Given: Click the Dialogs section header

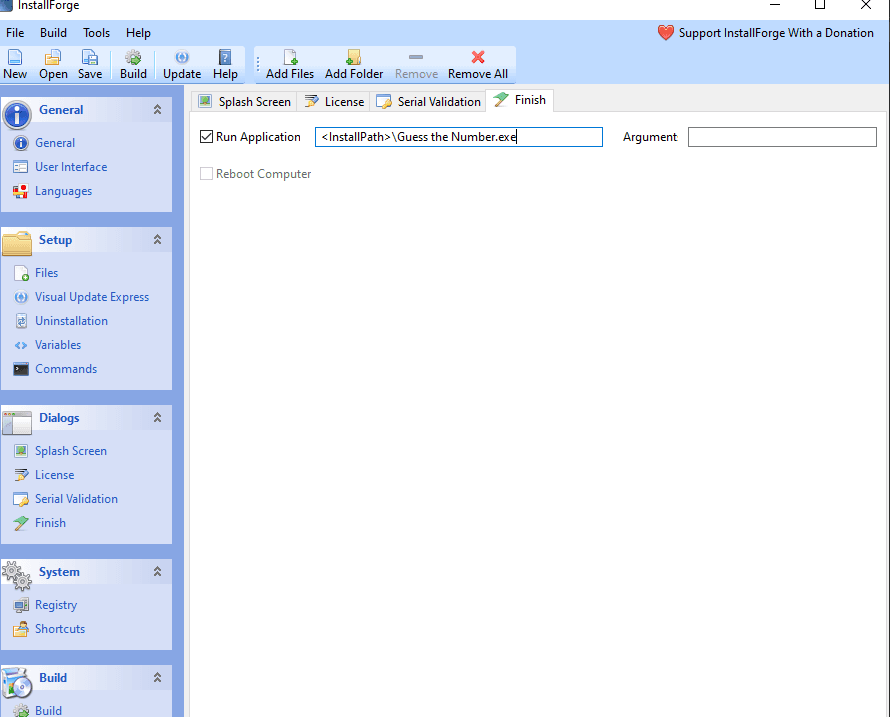Looking at the screenshot, I should coord(86,418).
